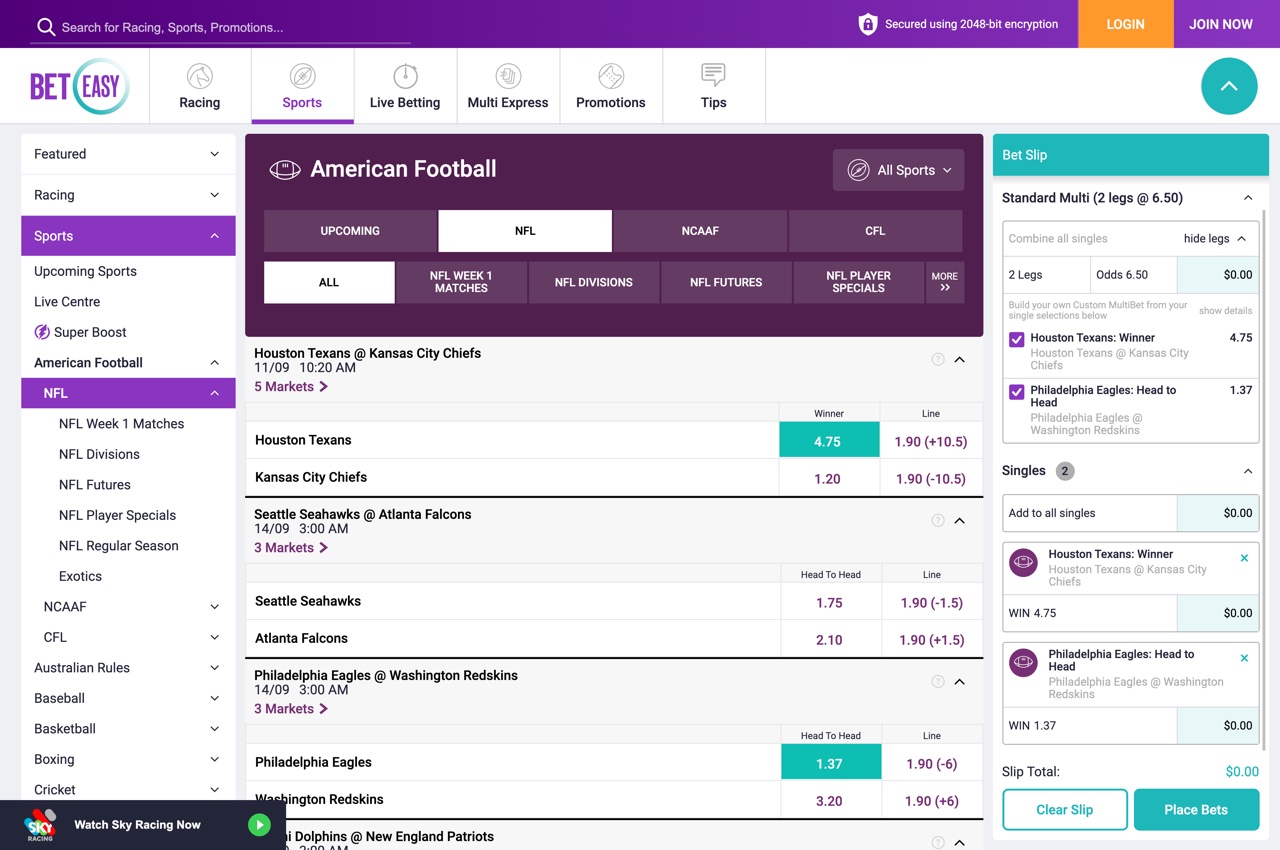Open the BetEasy logo home link
The width and height of the screenshot is (1280, 850).
click(x=80, y=86)
